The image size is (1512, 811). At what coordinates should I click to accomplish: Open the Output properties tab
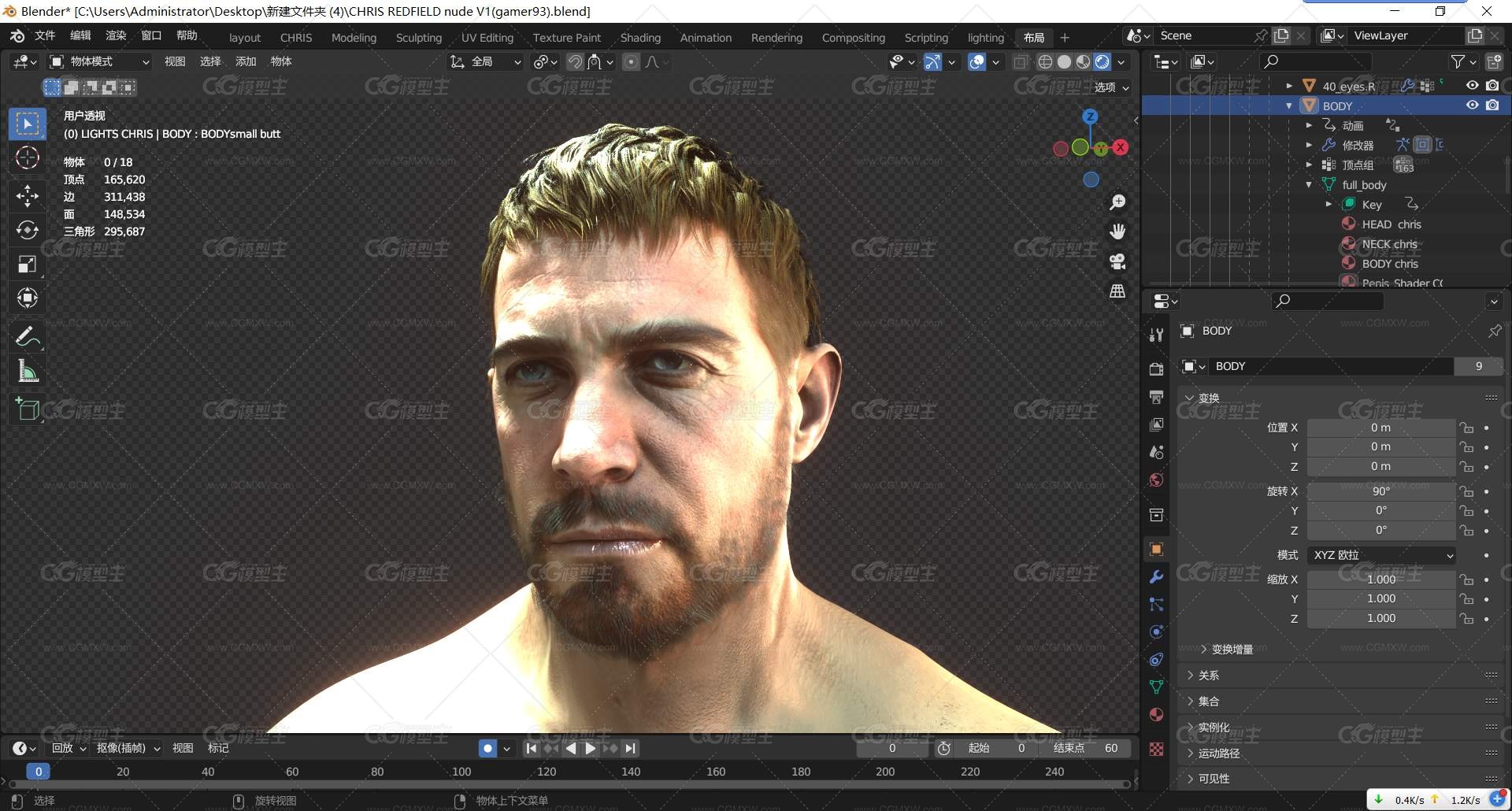[1156, 397]
